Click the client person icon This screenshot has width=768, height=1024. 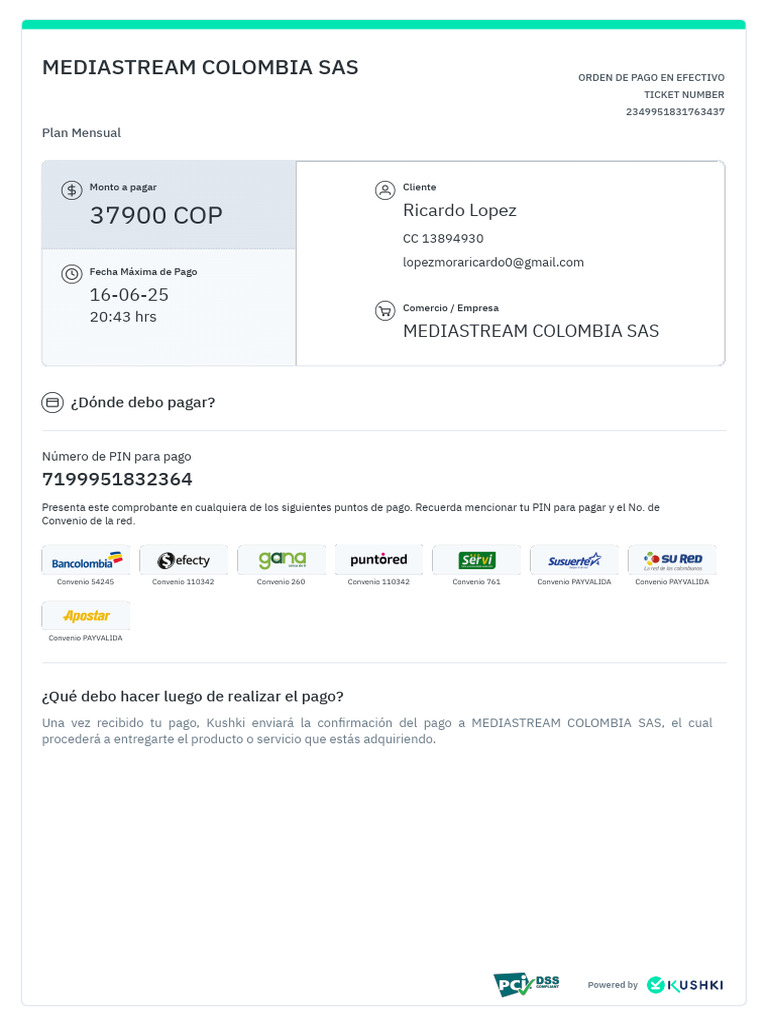click(385, 190)
